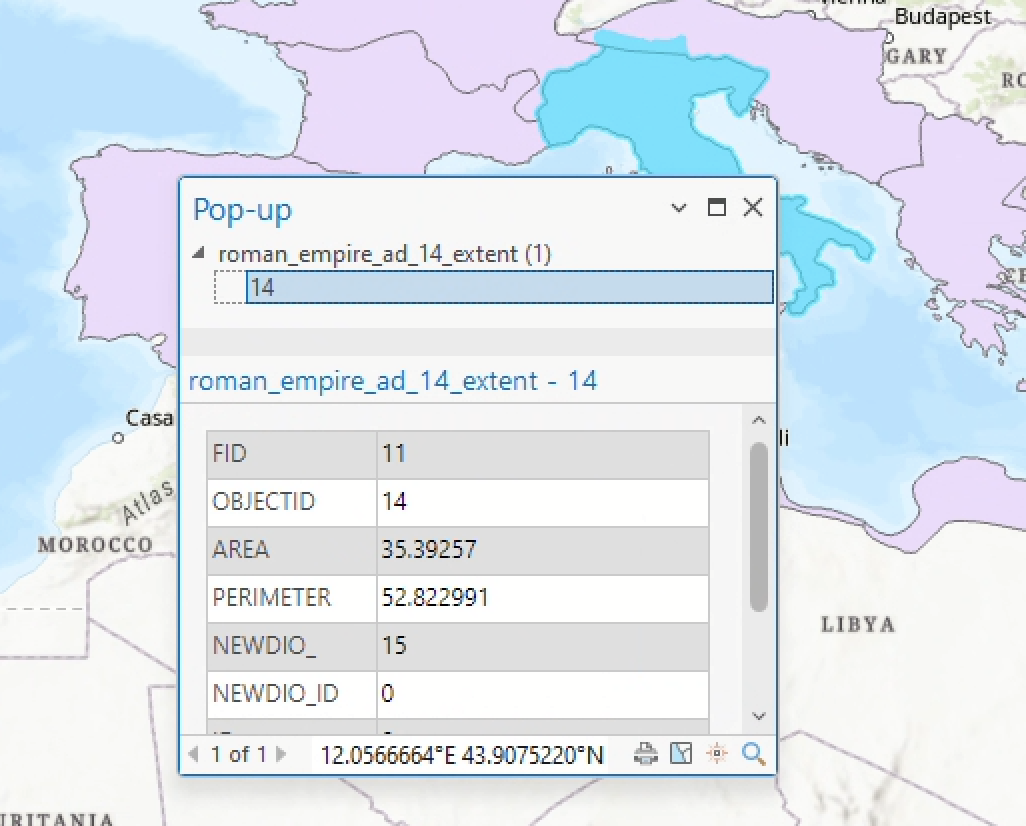This screenshot has width=1026, height=826.
Task: Open the Pop-up options chevron menu
Action: click(679, 208)
